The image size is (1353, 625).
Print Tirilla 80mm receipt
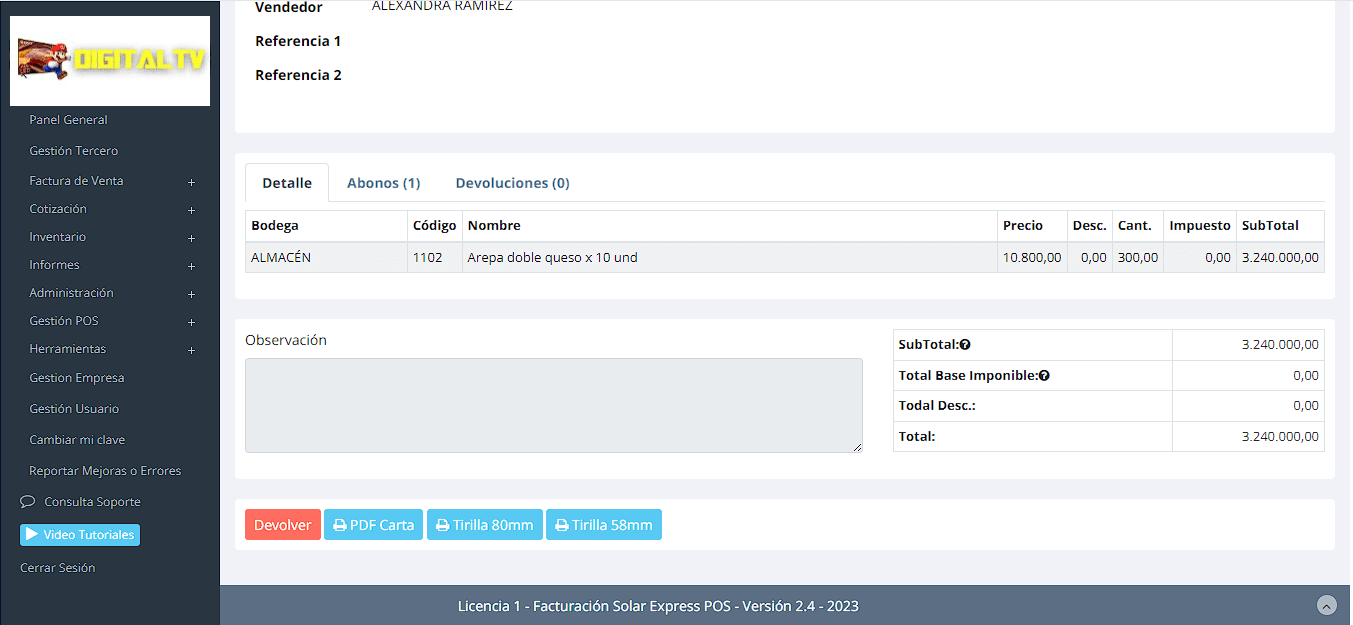click(484, 525)
